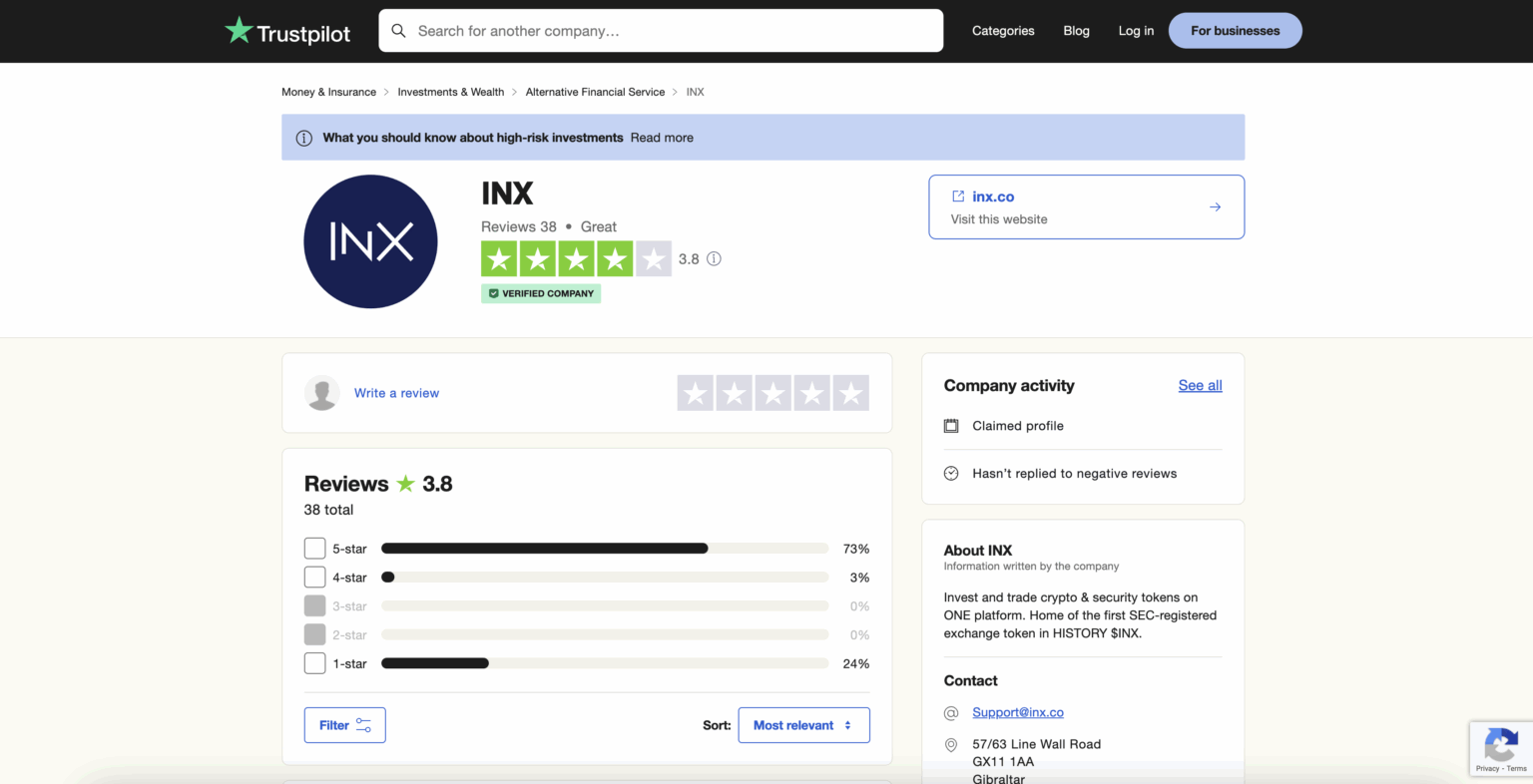Click the company search input field

(661, 30)
